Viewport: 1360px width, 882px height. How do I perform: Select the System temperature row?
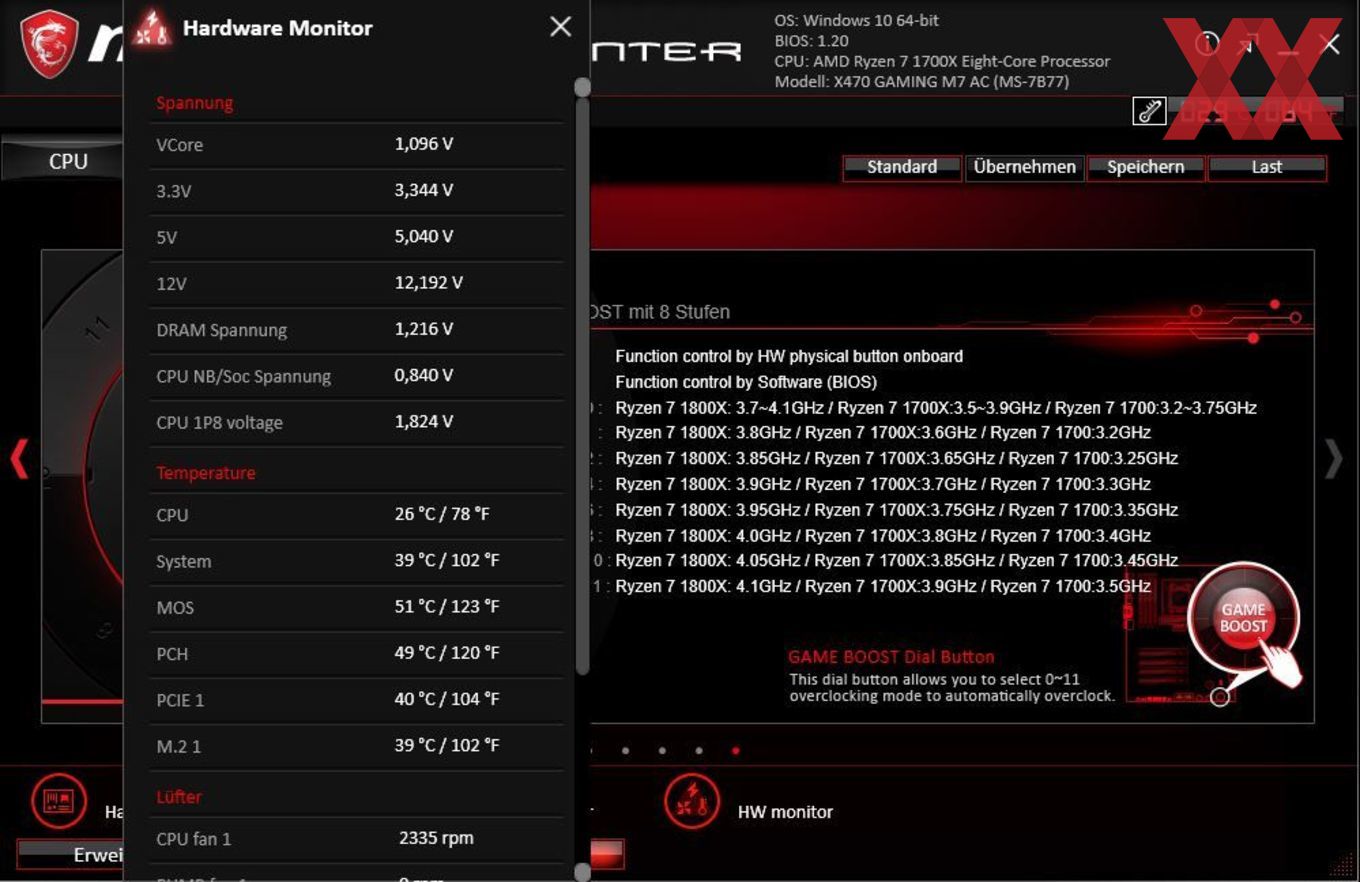coord(356,561)
